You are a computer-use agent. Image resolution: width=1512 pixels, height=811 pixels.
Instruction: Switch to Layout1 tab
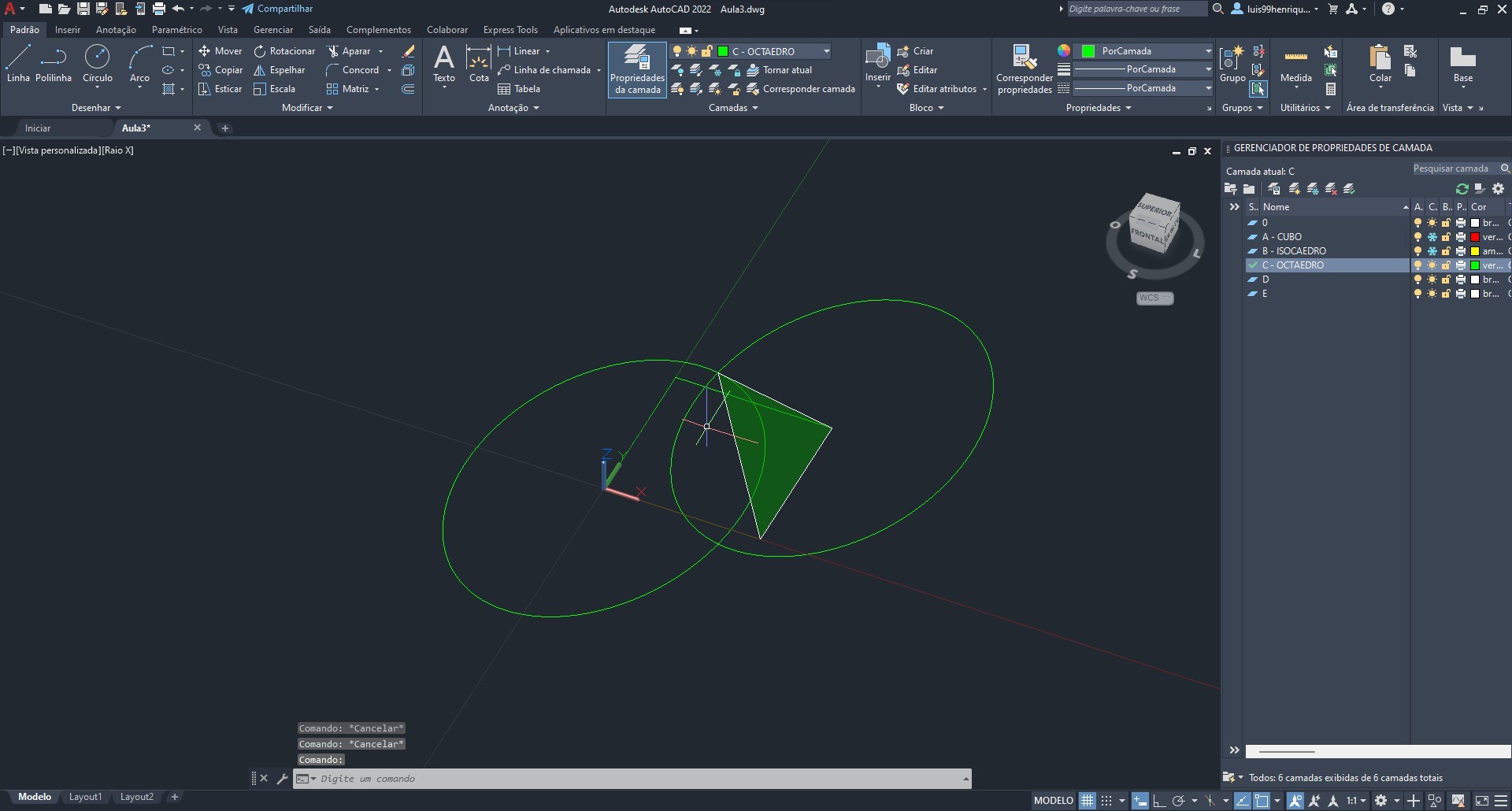(x=85, y=797)
